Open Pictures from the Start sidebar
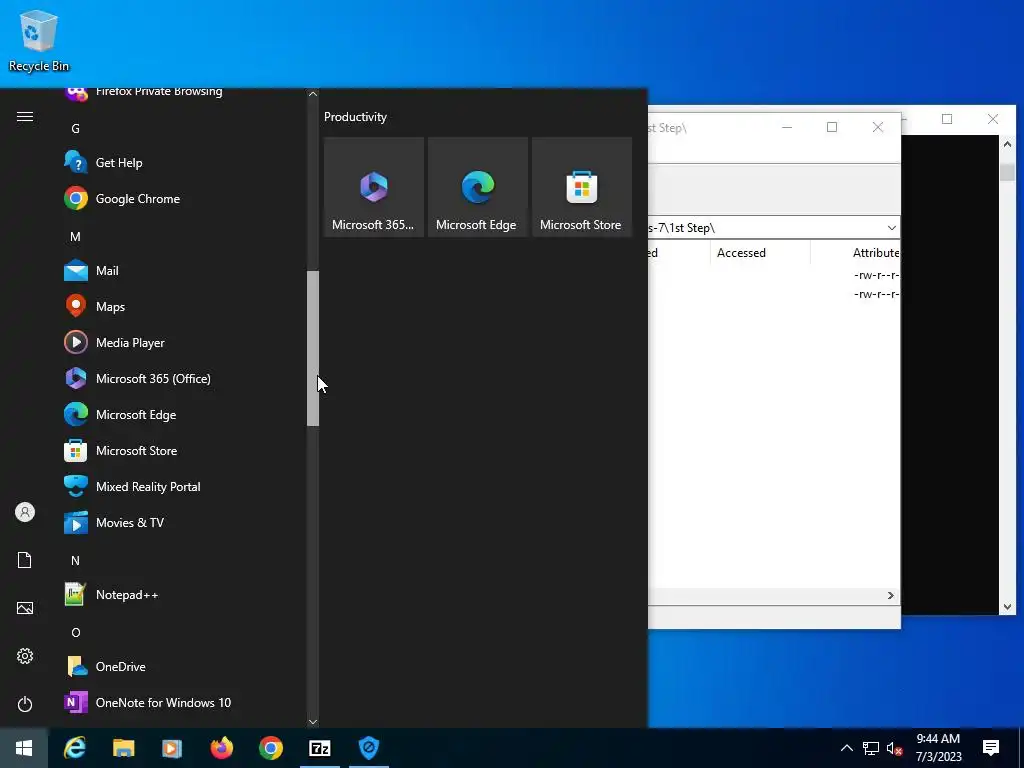Screen dimensions: 1024x768 point(25,608)
